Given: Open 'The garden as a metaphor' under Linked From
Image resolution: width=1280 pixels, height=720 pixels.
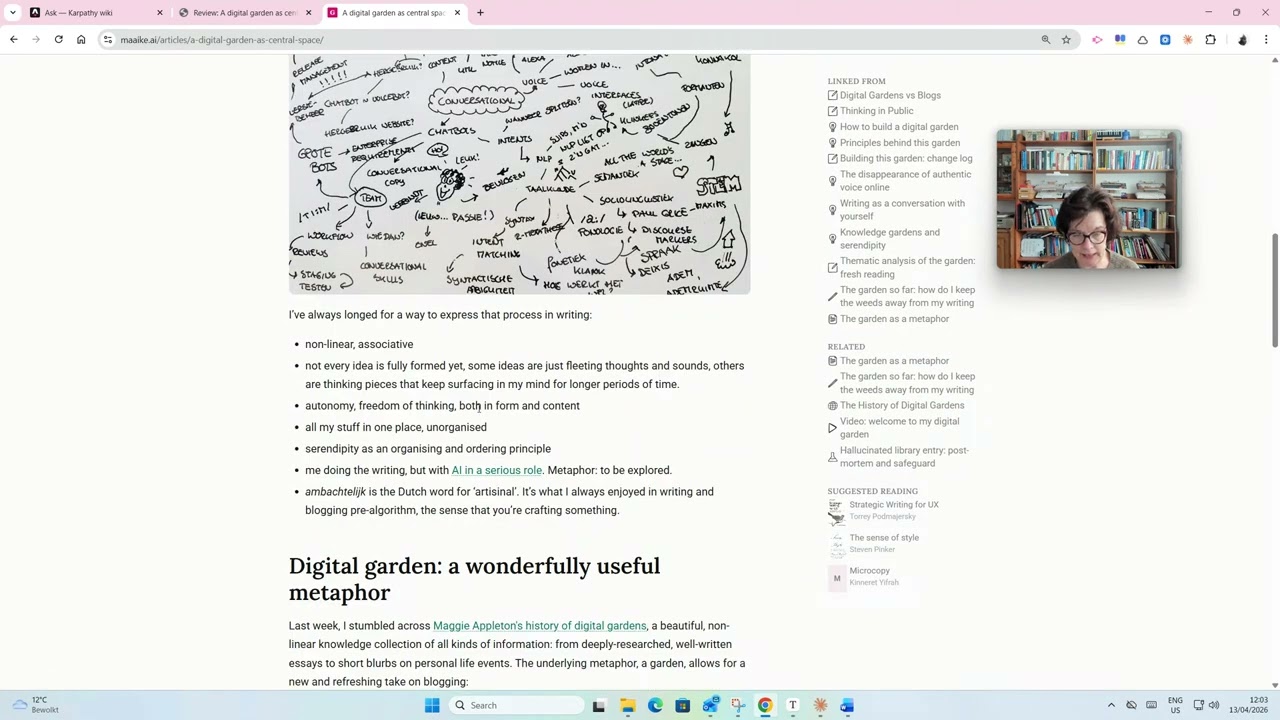Looking at the screenshot, I should tap(894, 319).
